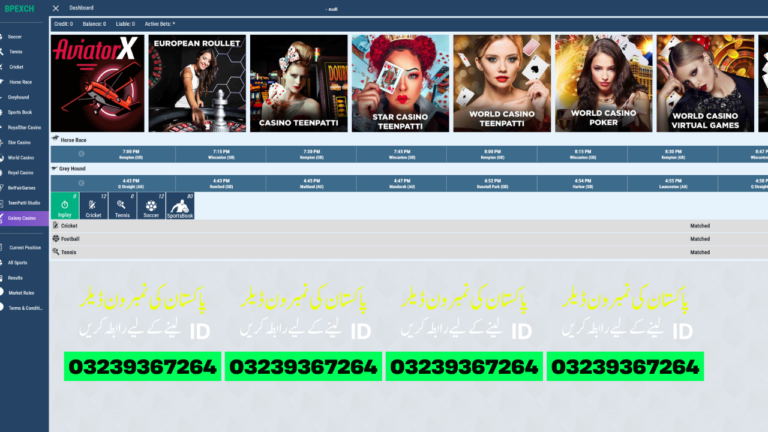Open Horse Race in the sidebar
Screen dimensions: 768x432
pyautogui.click(x=21, y=81)
